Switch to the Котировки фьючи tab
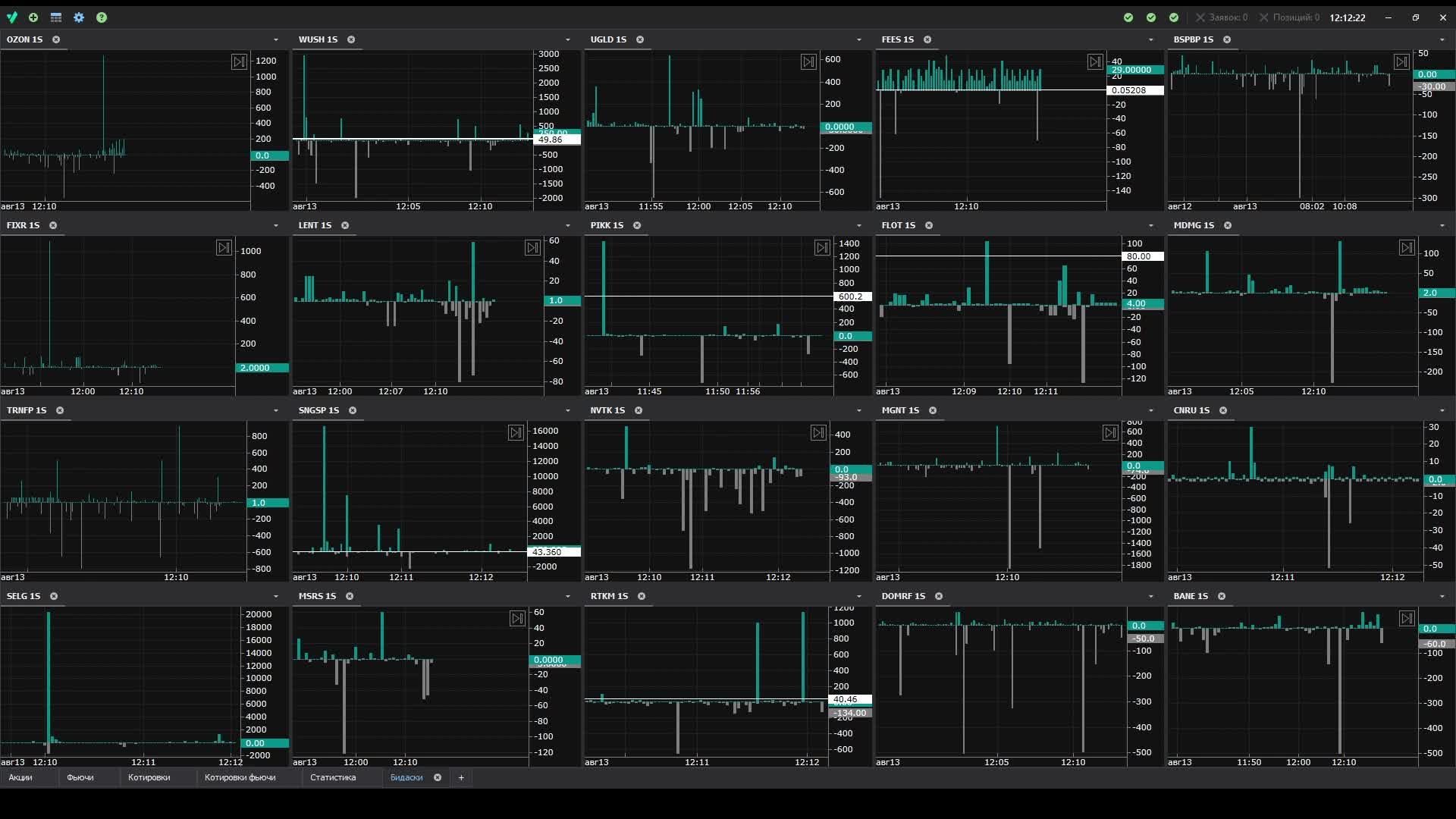 point(240,777)
